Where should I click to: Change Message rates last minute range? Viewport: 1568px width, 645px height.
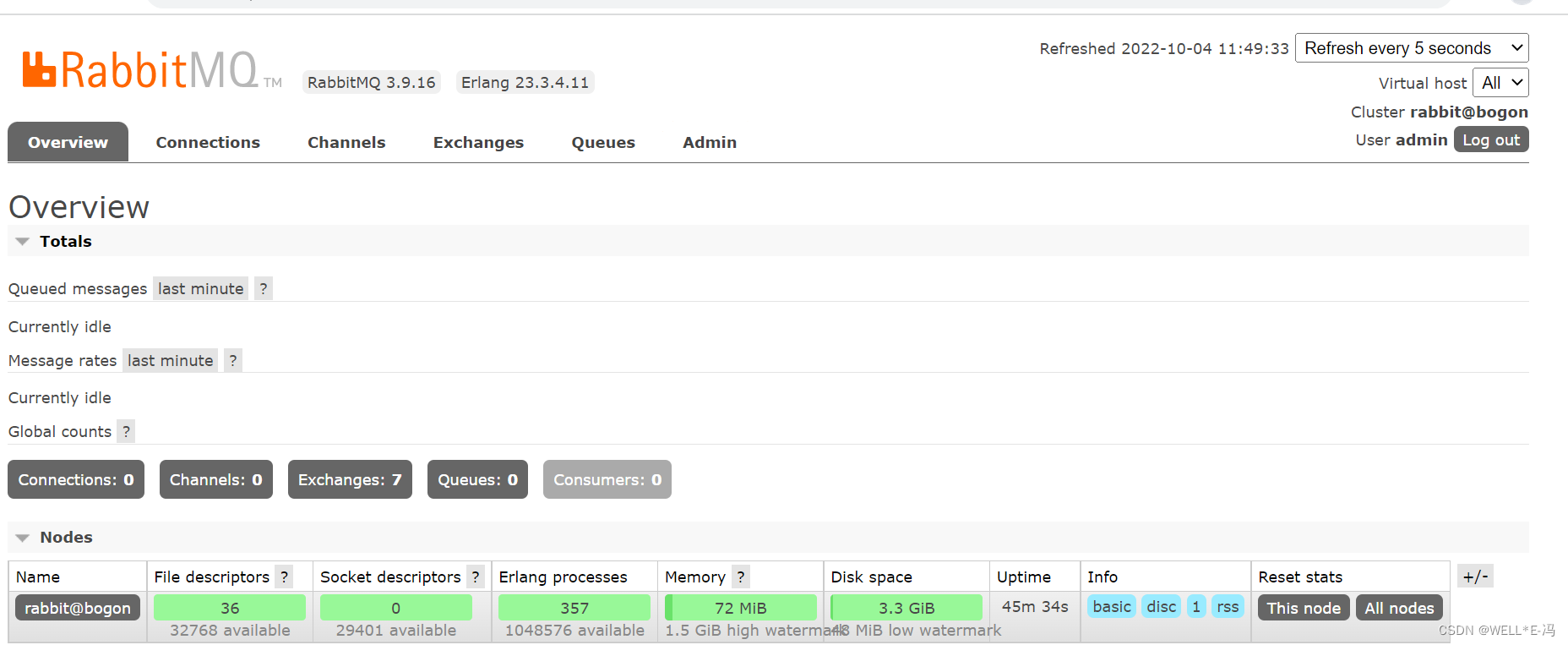coord(171,361)
